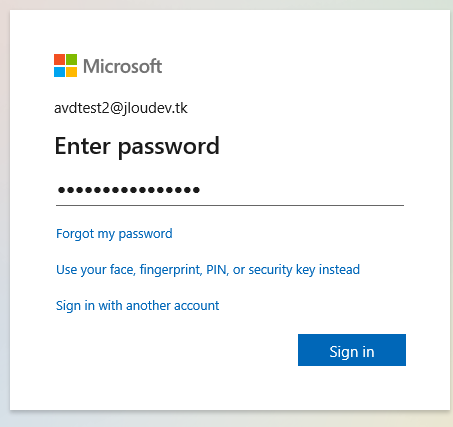
Task: Focus the password input field
Action: (x=230, y=191)
